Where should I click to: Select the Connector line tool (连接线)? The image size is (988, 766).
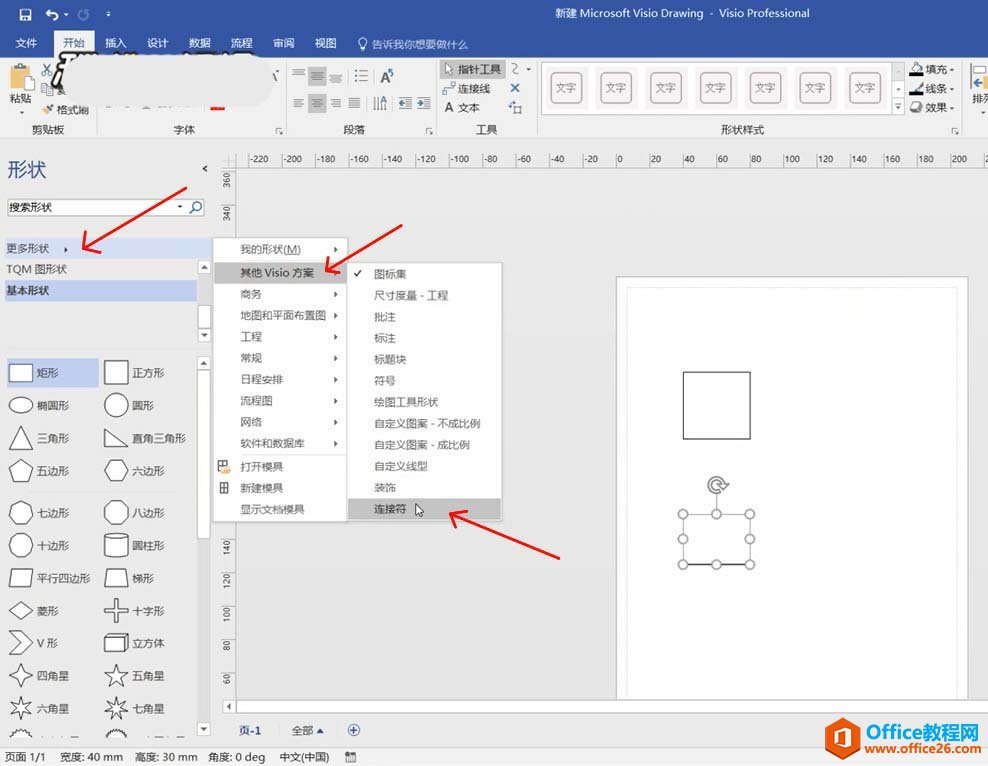pos(467,89)
